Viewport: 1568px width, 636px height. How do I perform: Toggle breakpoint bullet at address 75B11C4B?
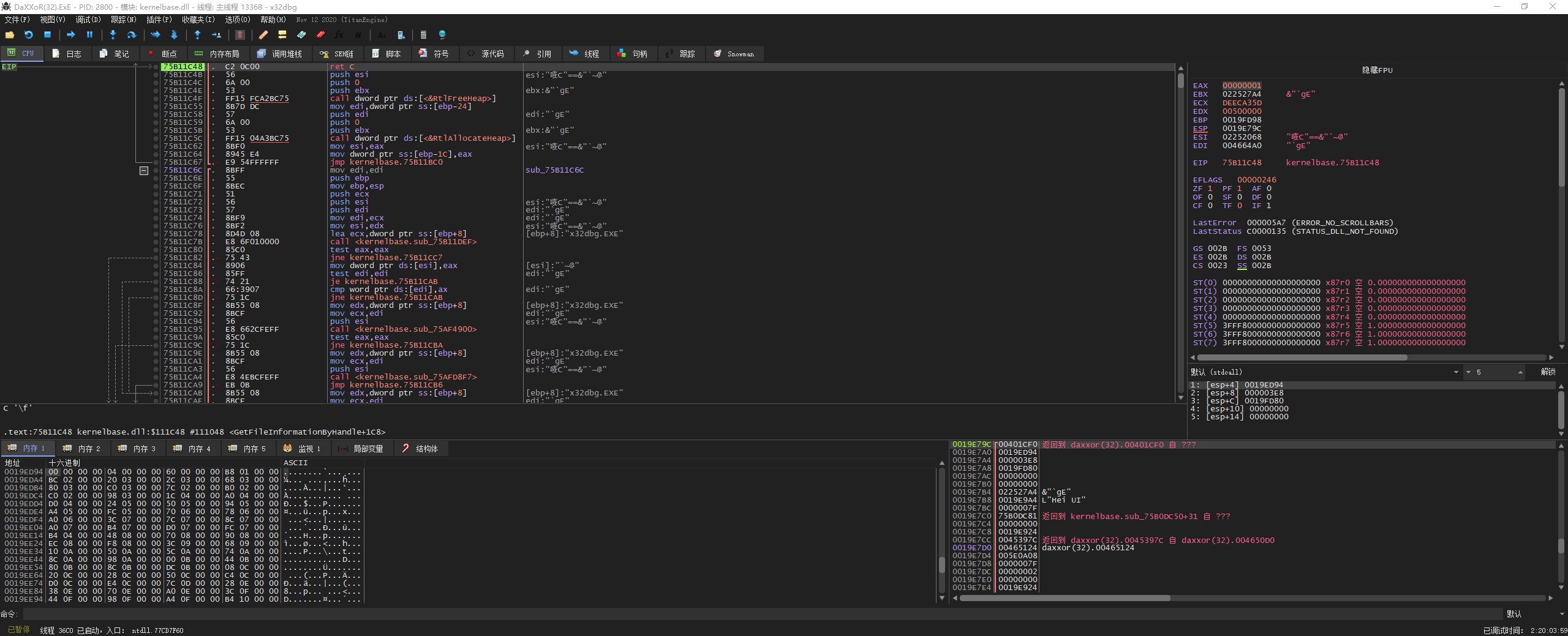pyautogui.click(x=156, y=75)
